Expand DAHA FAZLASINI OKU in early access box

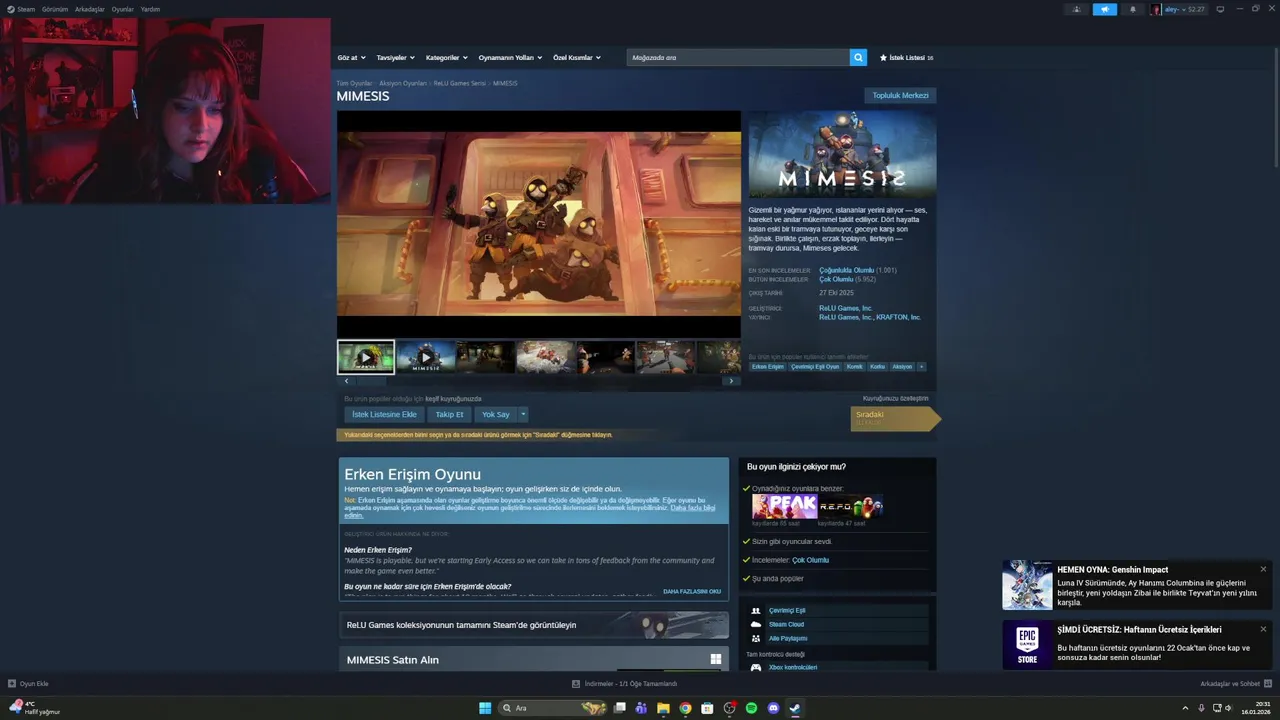(x=692, y=591)
